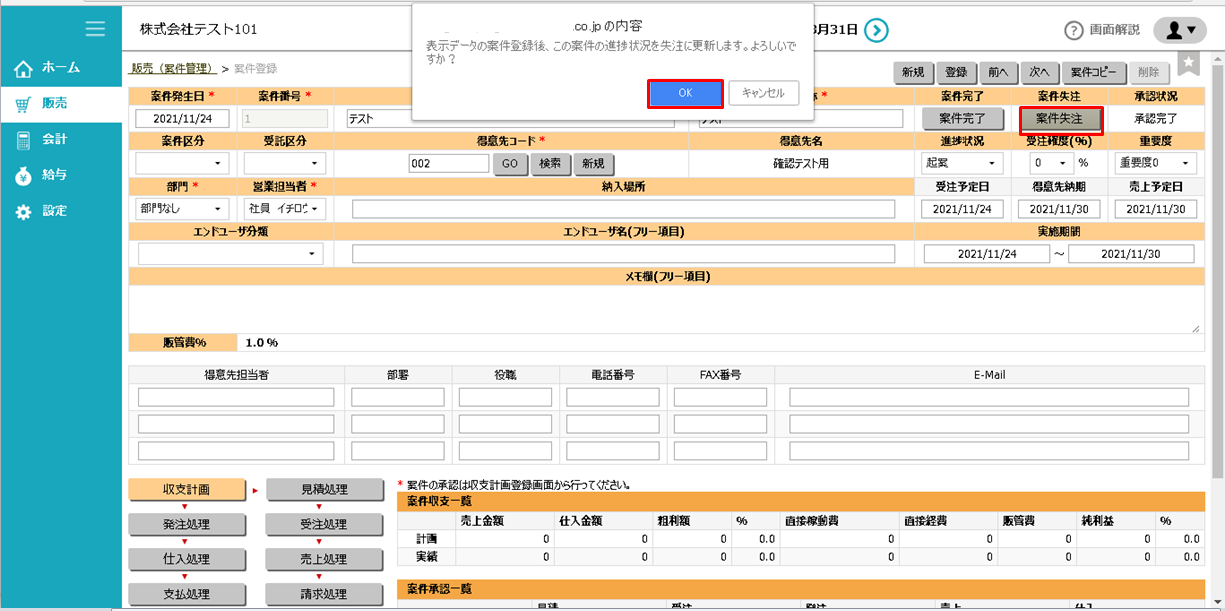This screenshot has width=1225, height=611.
Task: Click the hamburger menu icon
Action: pyautogui.click(x=96, y=28)
